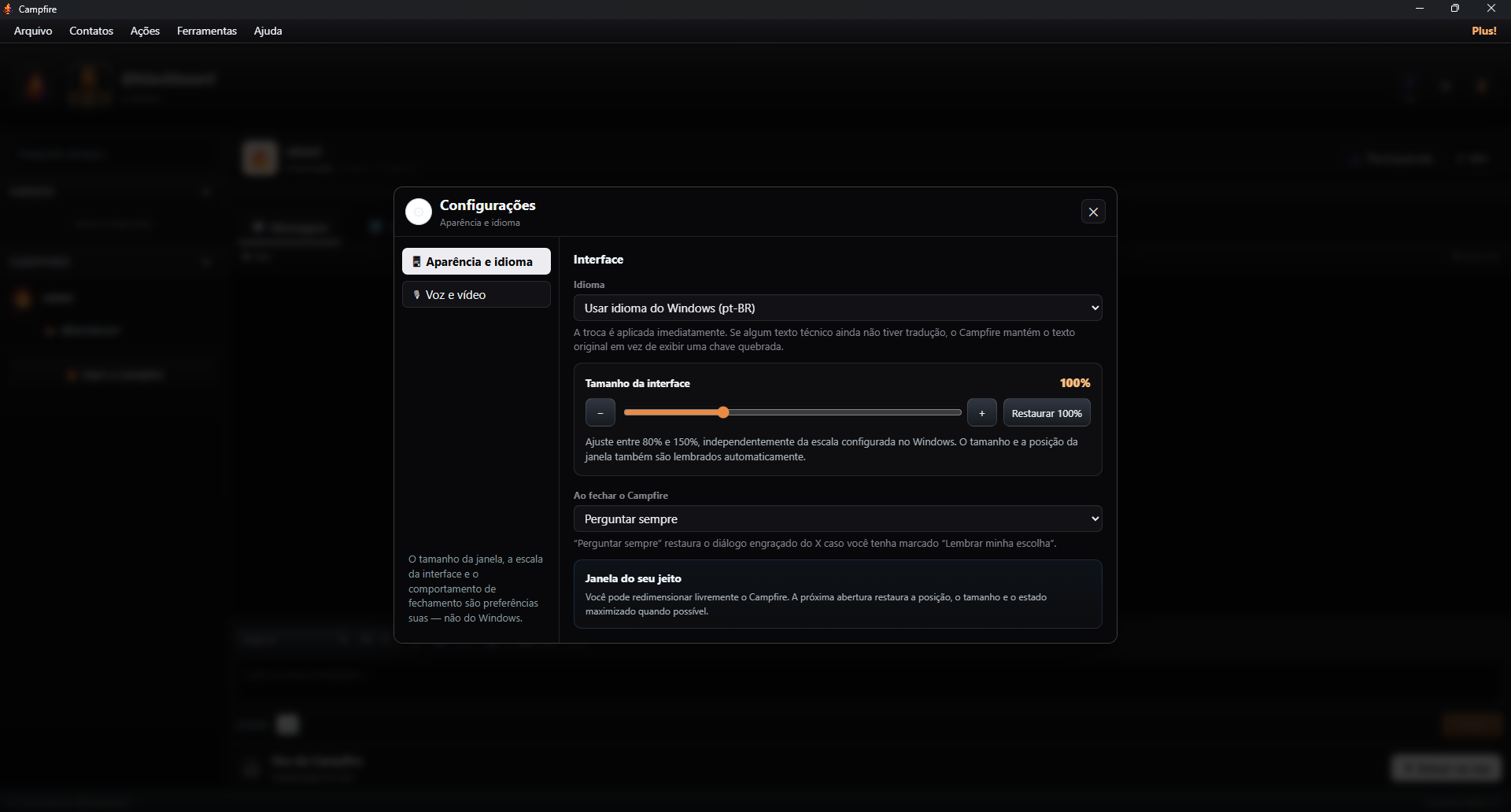The width and height of the screenshot is (1511, 812).
Task: Expand the Idioma language dropdown
Action: [x=837, y=308]
